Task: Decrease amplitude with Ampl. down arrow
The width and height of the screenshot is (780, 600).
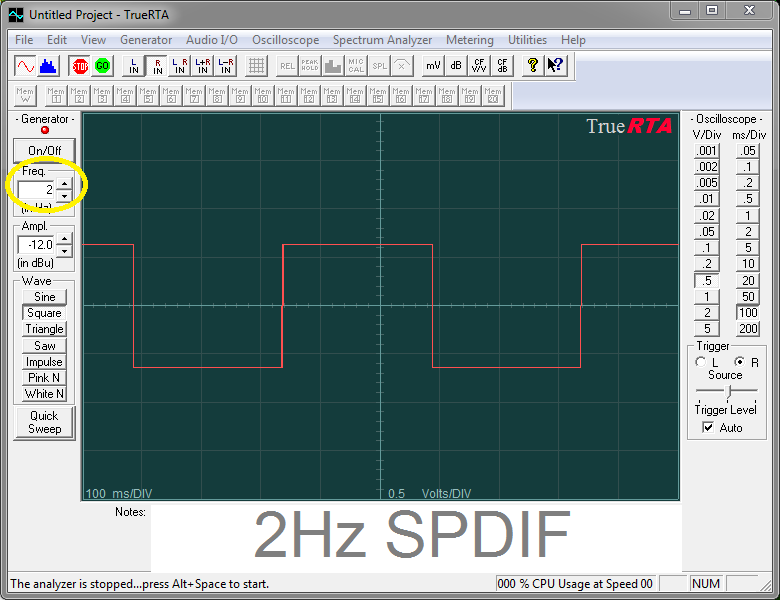Action: click(x=64, y=251)
